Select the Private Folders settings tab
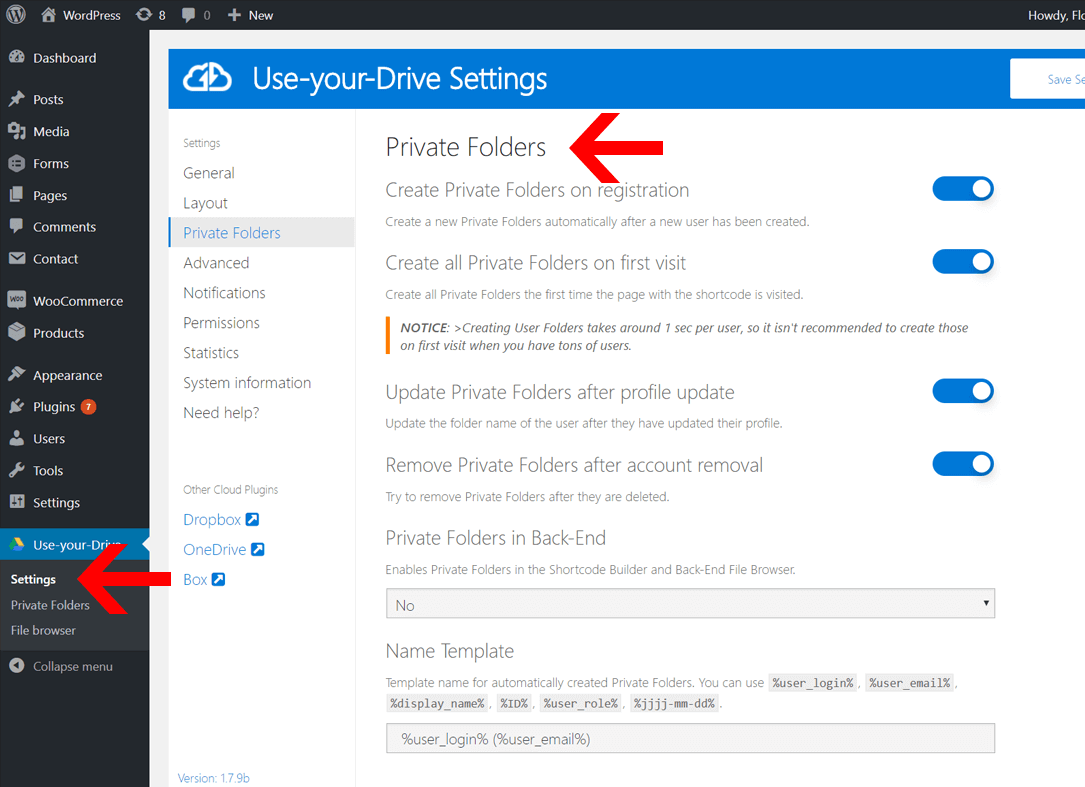 tap(262, 233)
